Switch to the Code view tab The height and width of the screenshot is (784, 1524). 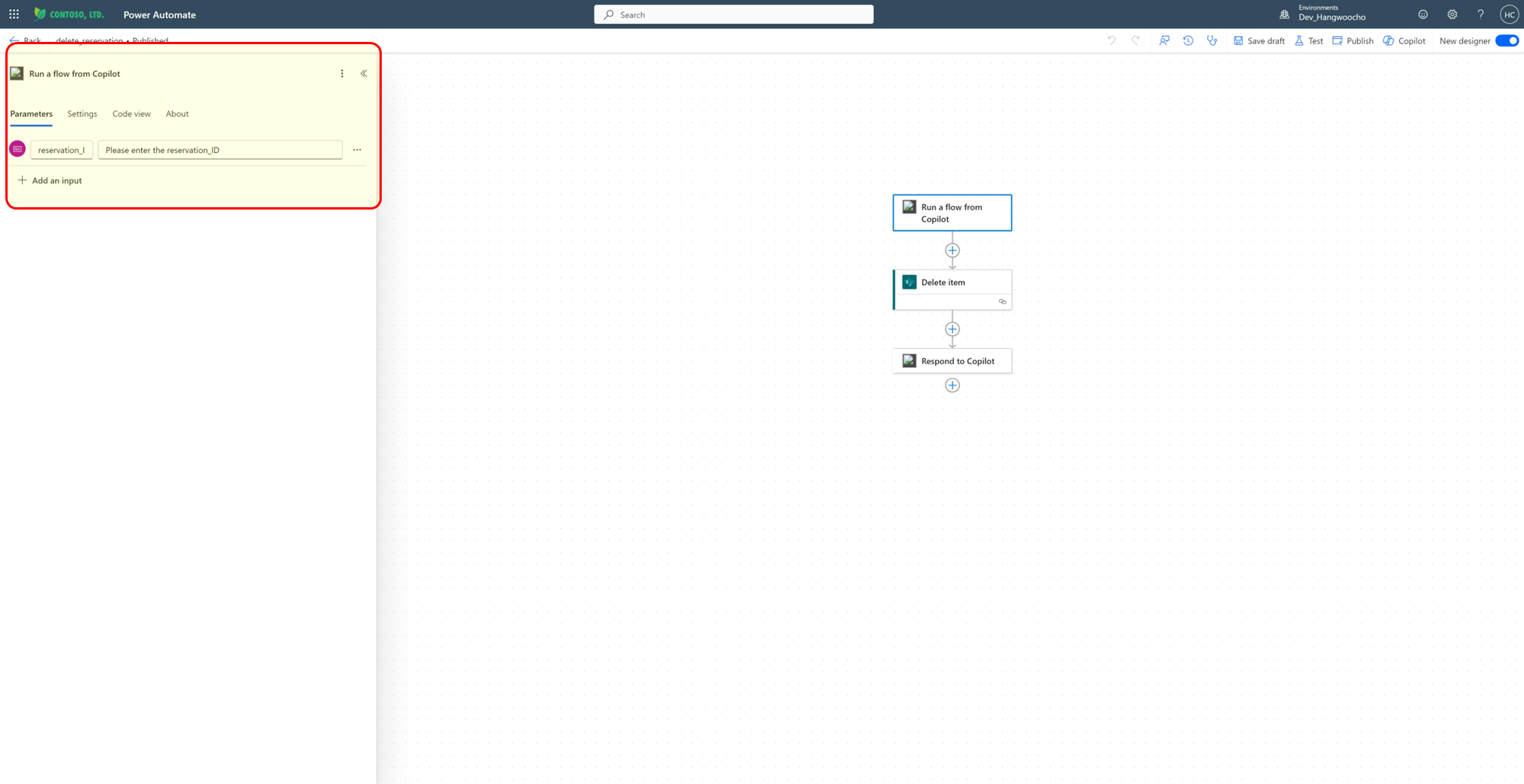point(132,114)
